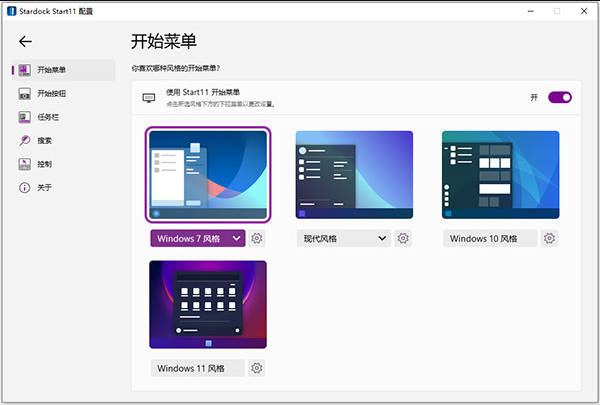Image resolution: width=600 pixels, height=405 pixels.
Task: Open settings gear for Windows 11 style
Action: (257, 368)
